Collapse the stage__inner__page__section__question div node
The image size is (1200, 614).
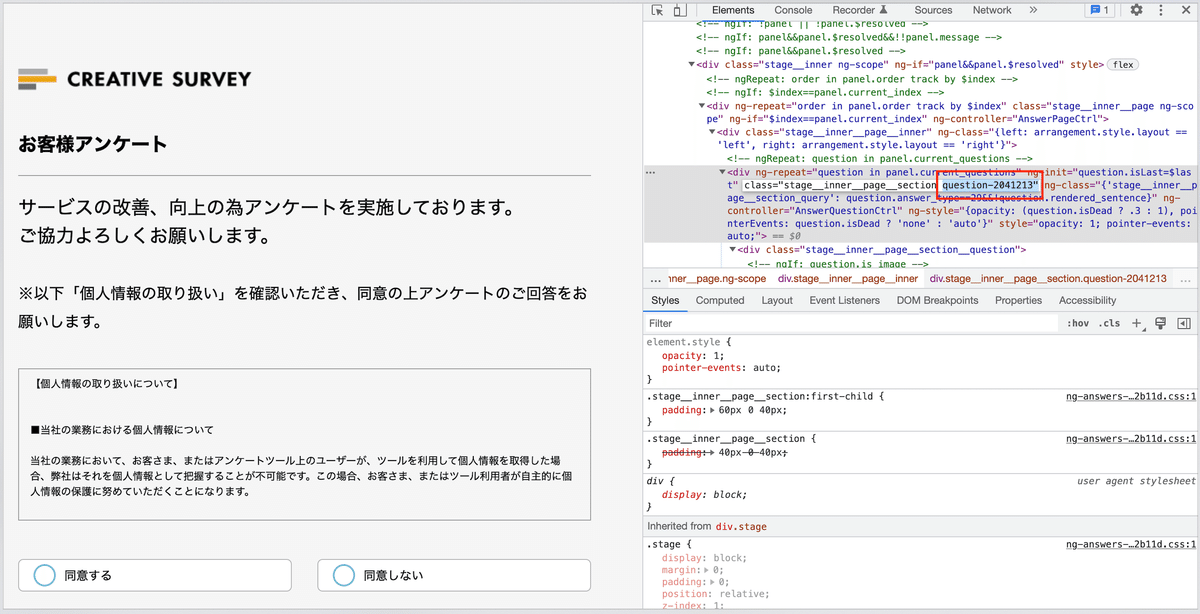[732, 249]
